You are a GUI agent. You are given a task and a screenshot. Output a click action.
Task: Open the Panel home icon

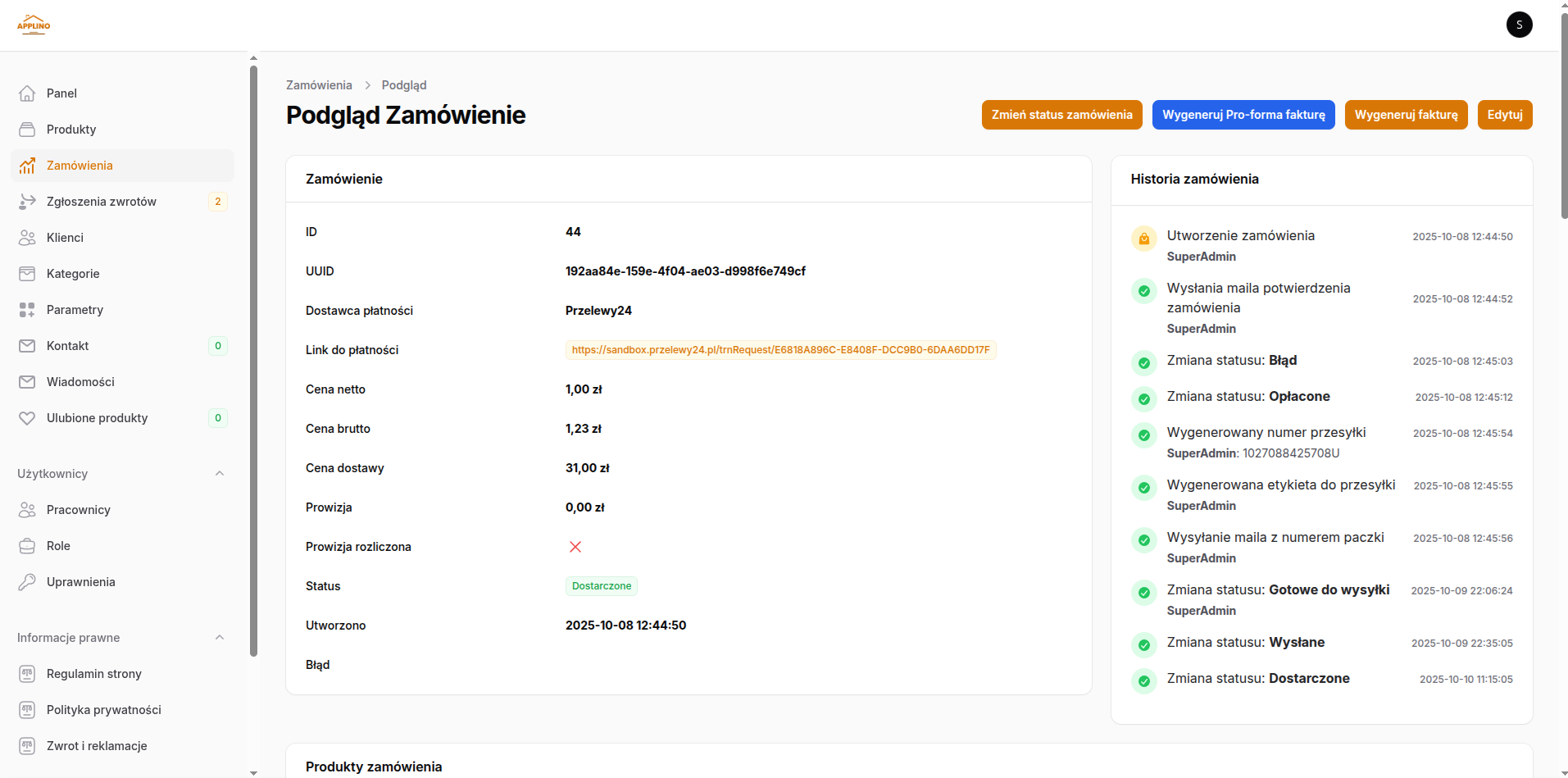[x=27, y=93]
